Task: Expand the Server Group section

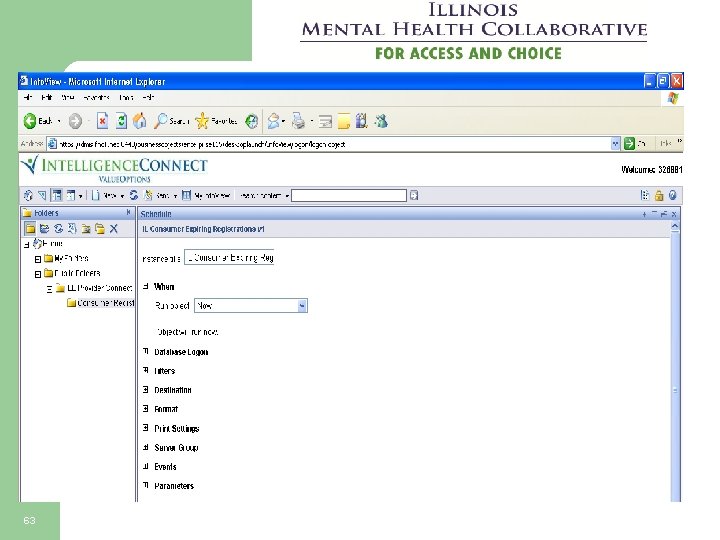Action: tap(146, 447)
